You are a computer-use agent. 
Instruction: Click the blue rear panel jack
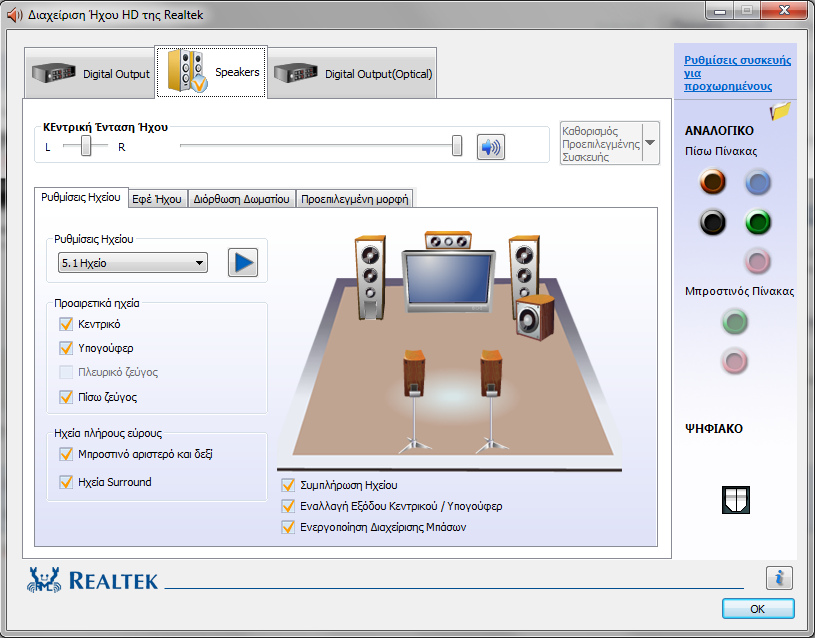757,182
